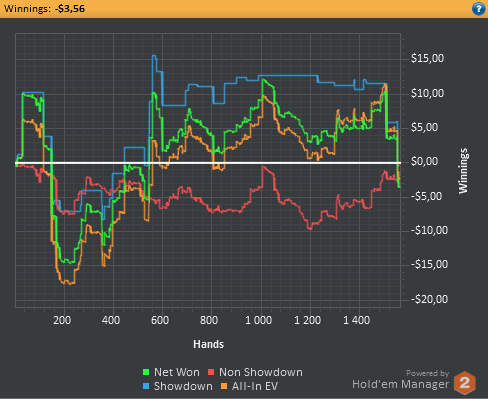Toggle the red Non Showdown legend swatch
The image size is (488, 399).
[x=211, y=372]
